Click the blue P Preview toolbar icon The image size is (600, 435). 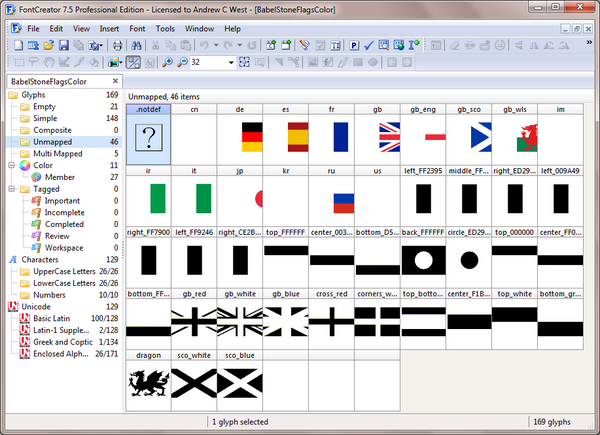354,46
